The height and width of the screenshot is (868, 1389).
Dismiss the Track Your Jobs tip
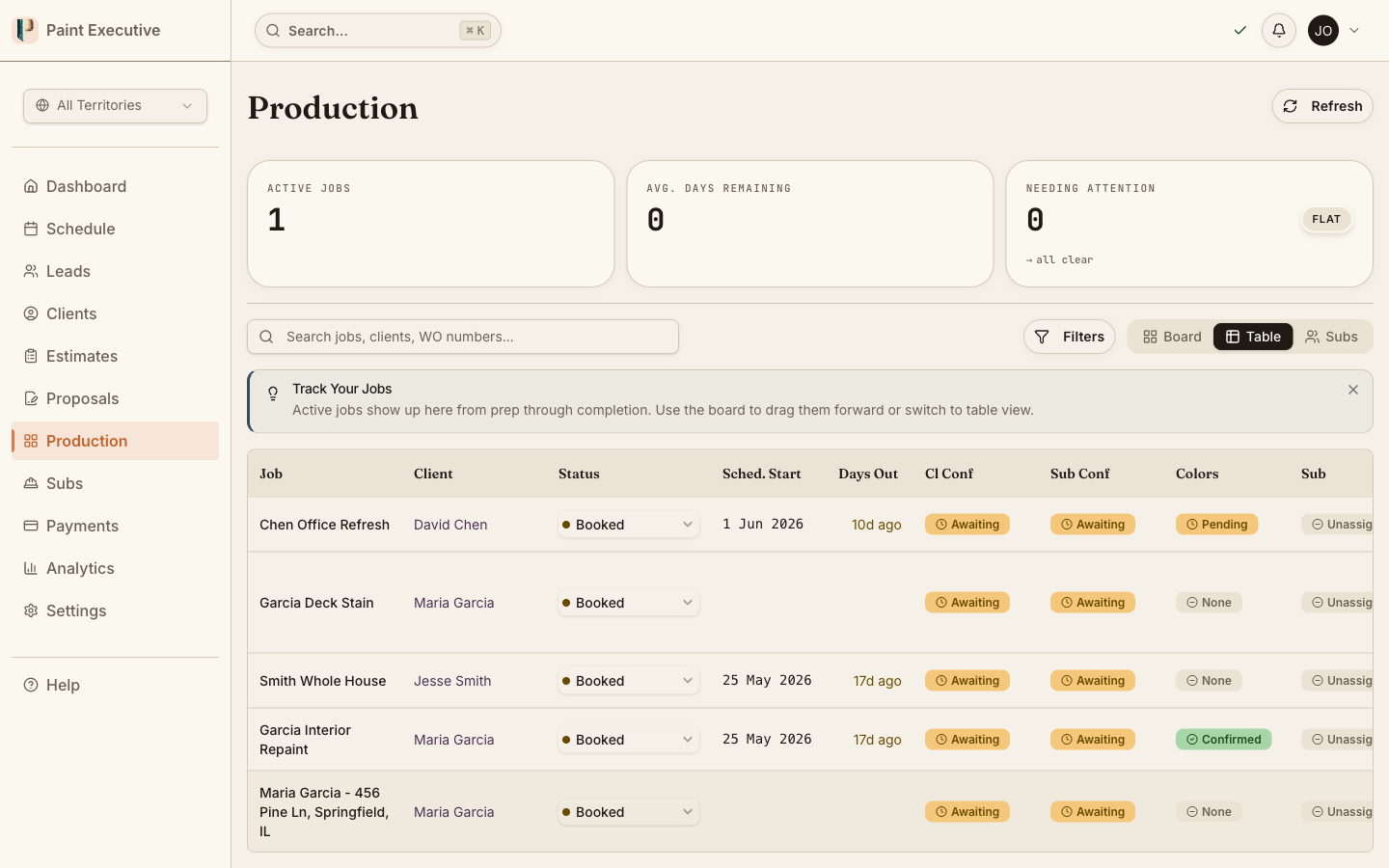pyautogui.click(x=1353, y=390)
